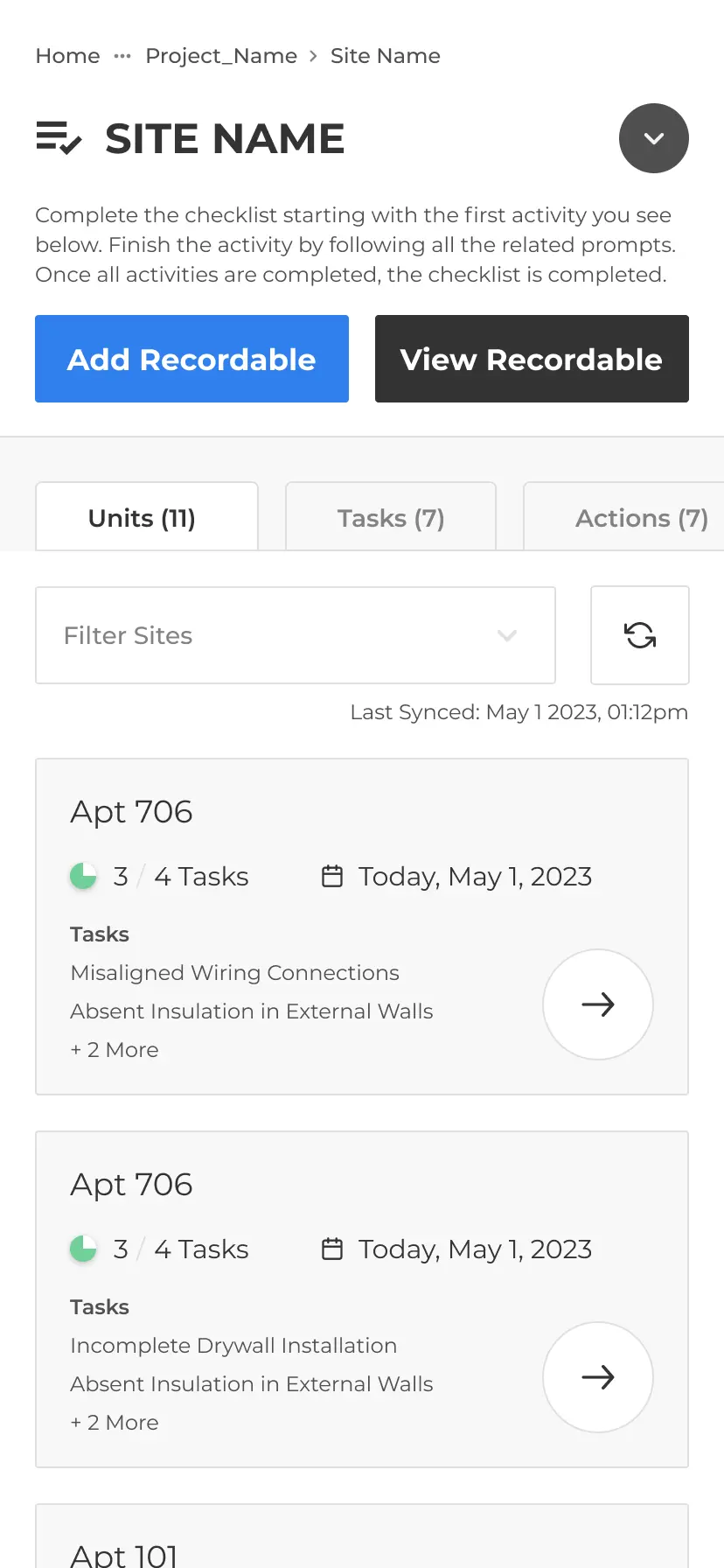The width and height of the screenshot is (724, 1568).
Task: Click the View Recordable button
Action: tap(532, 359)
